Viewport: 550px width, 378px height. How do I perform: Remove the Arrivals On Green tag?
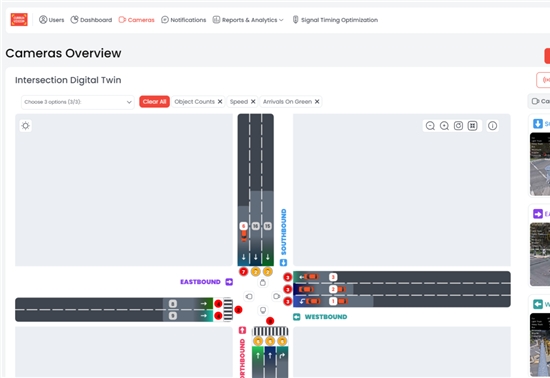(317, 102)
